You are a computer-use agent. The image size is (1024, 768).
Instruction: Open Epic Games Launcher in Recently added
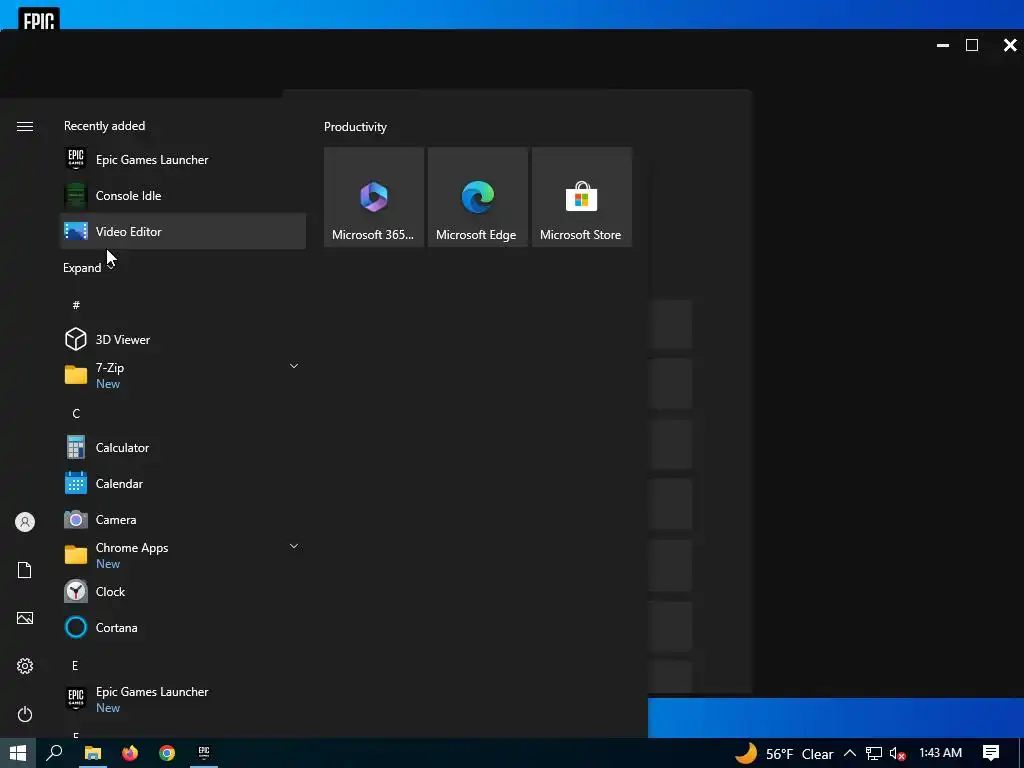pyautogui.click(x=183, y=159)
